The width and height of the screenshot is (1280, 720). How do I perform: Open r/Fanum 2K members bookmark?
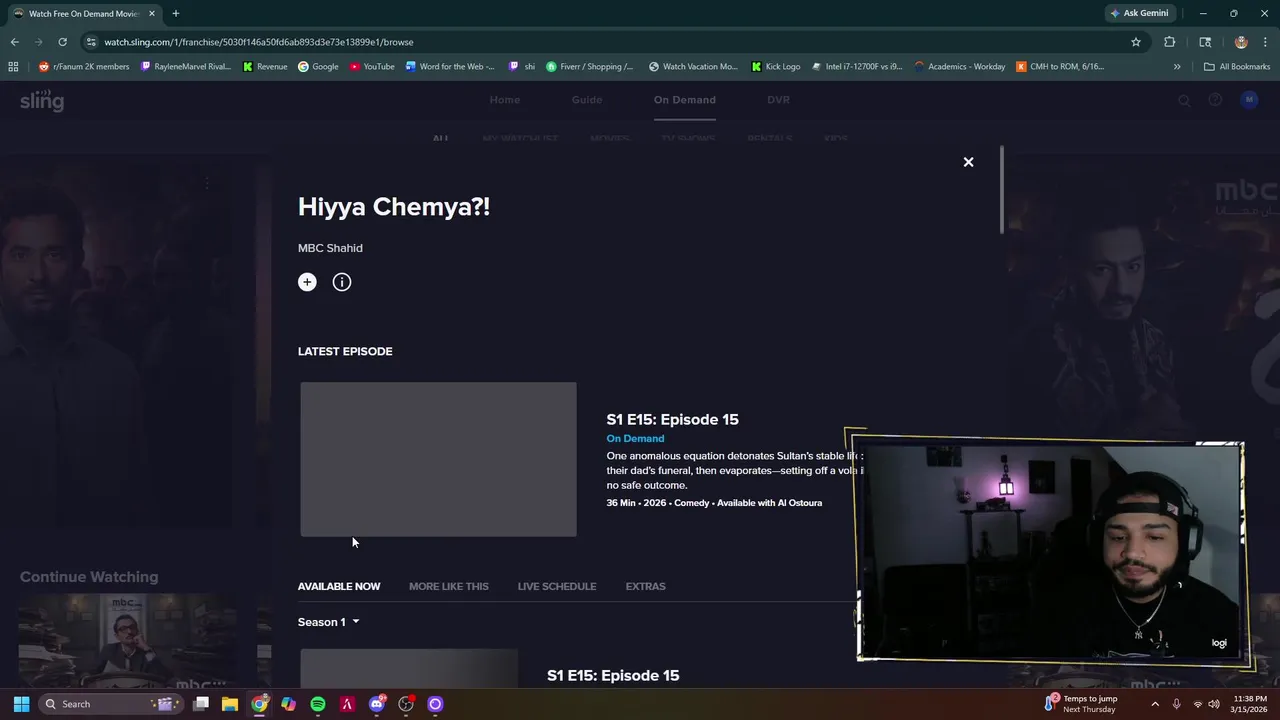[x=84, y=66]
